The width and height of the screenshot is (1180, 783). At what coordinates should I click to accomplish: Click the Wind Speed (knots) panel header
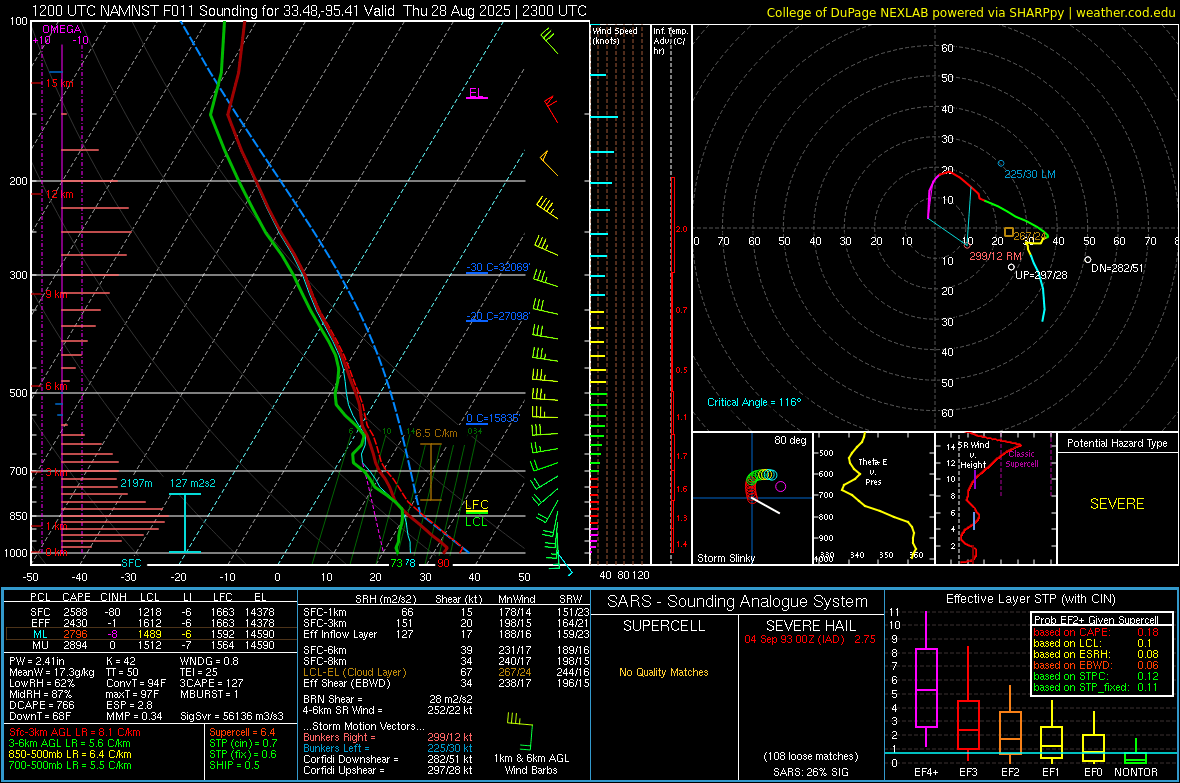(x=615, y=35)
